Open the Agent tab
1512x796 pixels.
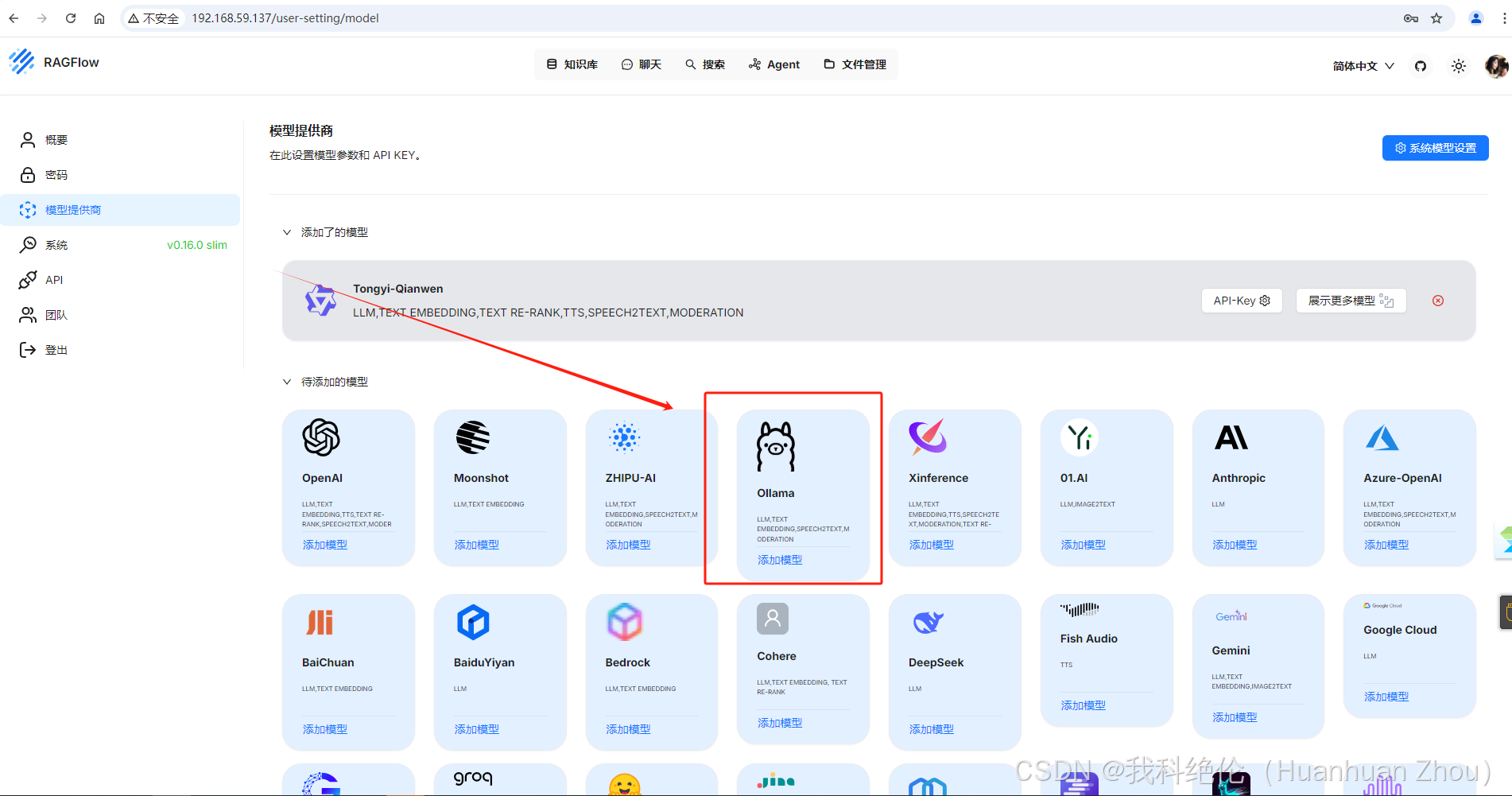click(774, 64)
